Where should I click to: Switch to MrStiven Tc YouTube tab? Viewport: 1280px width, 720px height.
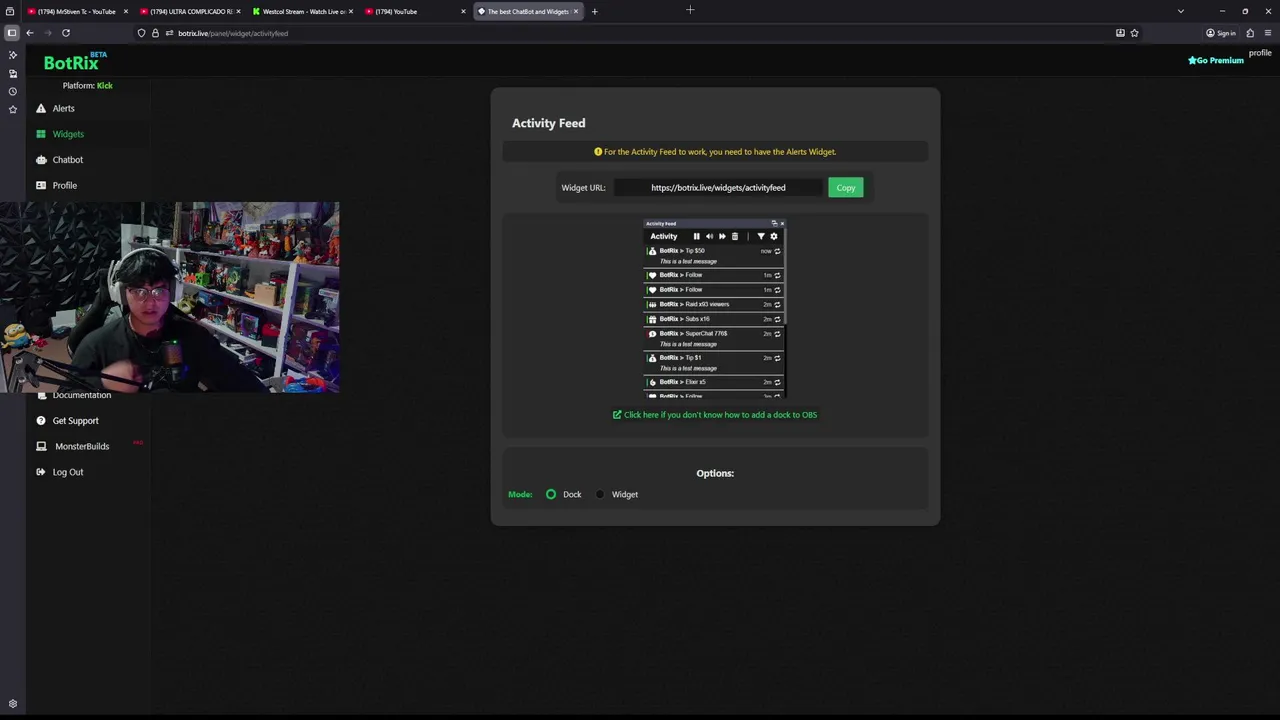coord(76,12)
